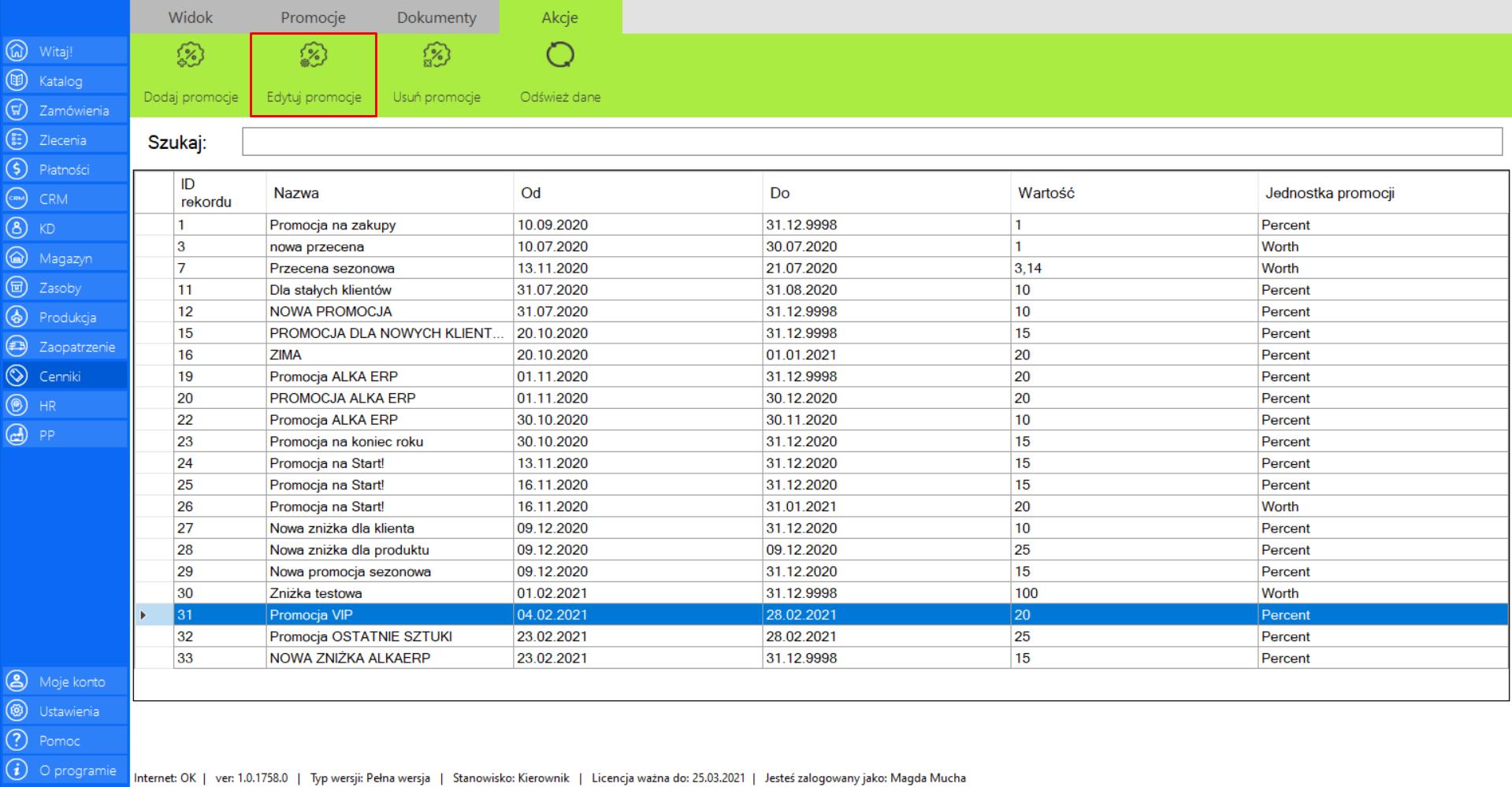Switch to the Widok tab
1512x787 pixels.
click(x=190, y=17)
